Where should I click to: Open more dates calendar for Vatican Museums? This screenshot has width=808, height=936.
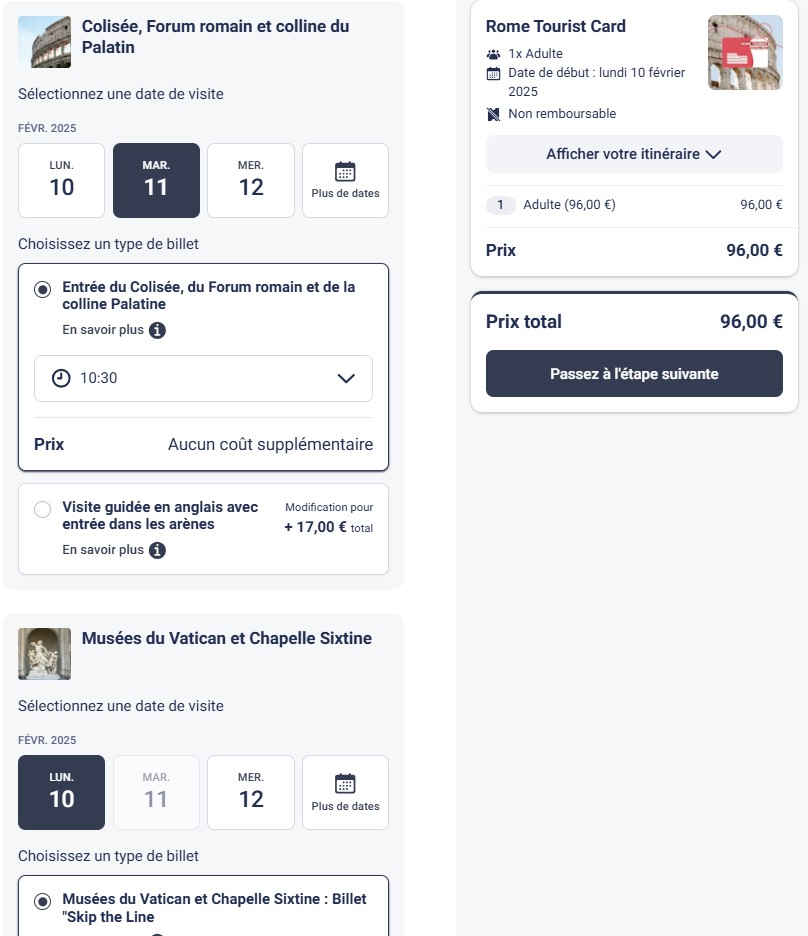345,793
